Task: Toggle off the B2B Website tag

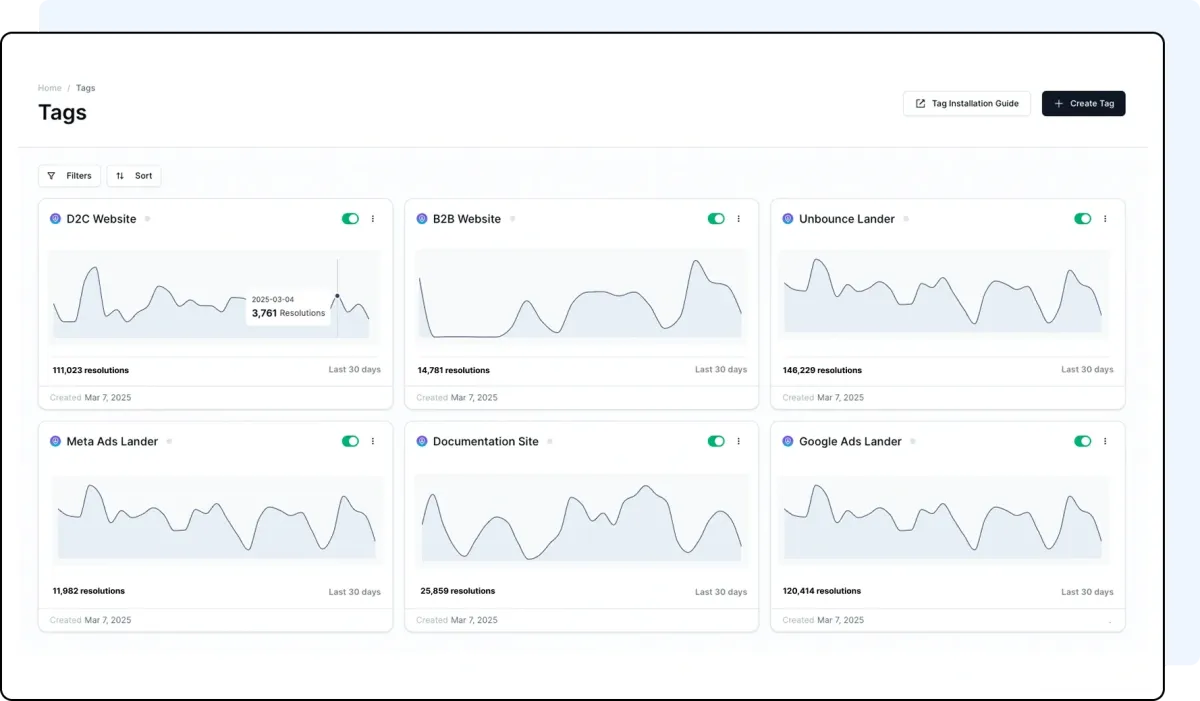Action: coord(716,219)
